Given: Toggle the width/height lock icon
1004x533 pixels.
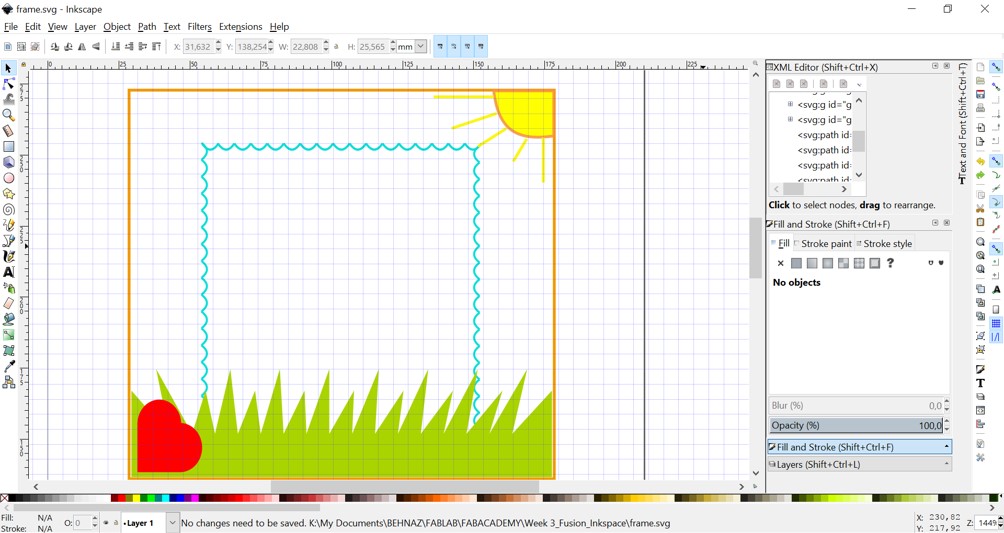Looking at the screenshot, I should coord(337,47).
